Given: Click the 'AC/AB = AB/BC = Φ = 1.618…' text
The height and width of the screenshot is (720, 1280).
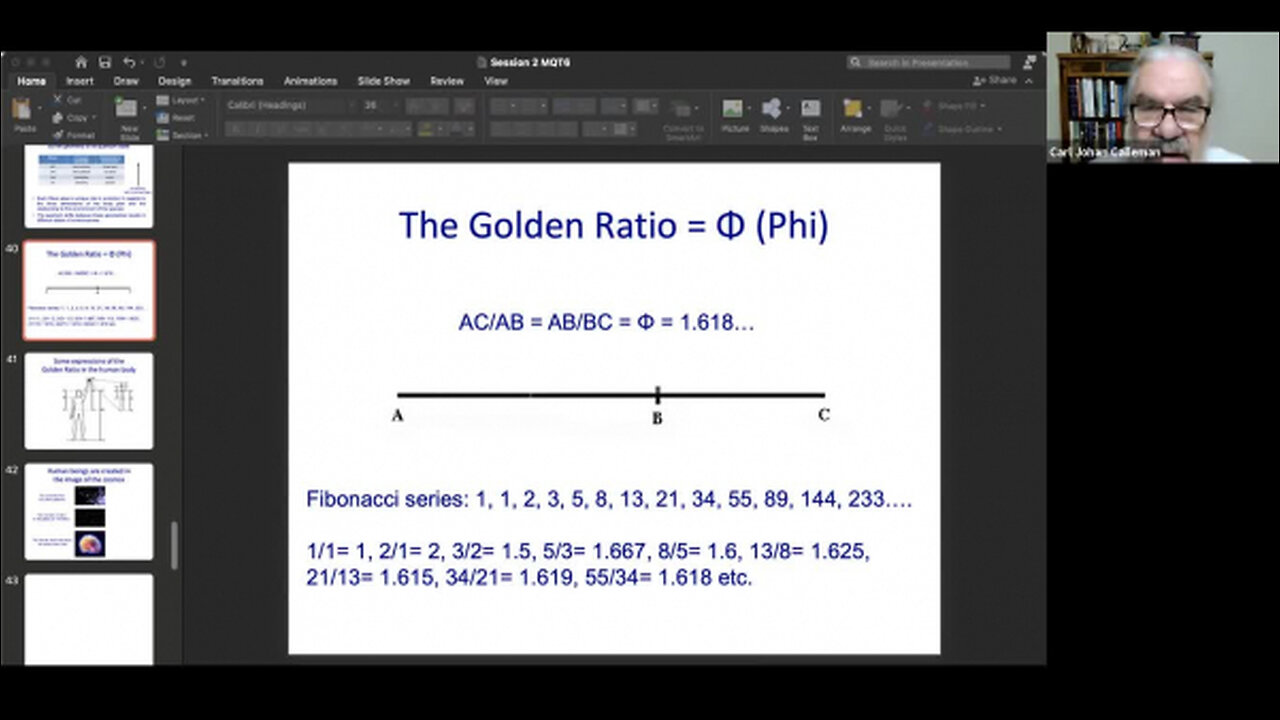Looking at the screenshot, I should coord(606,323).
